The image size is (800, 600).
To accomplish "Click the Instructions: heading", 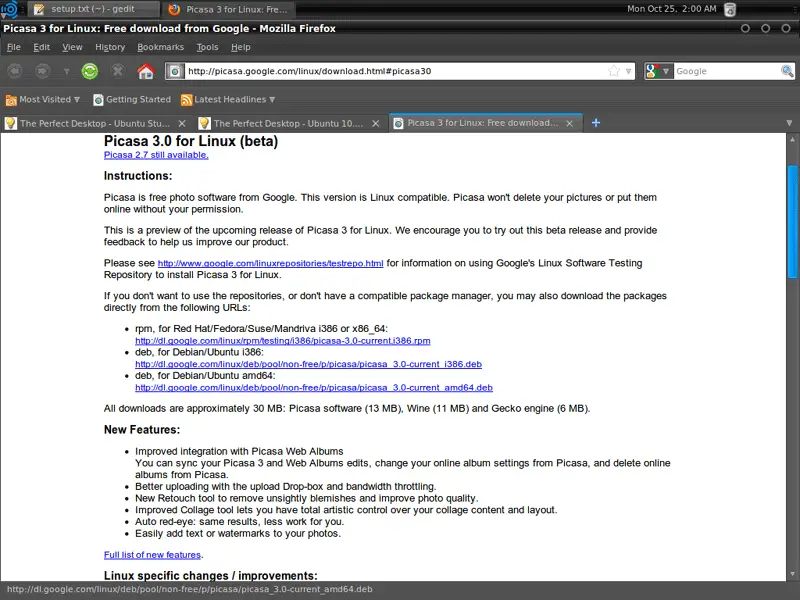I will (x=138, y=176).
